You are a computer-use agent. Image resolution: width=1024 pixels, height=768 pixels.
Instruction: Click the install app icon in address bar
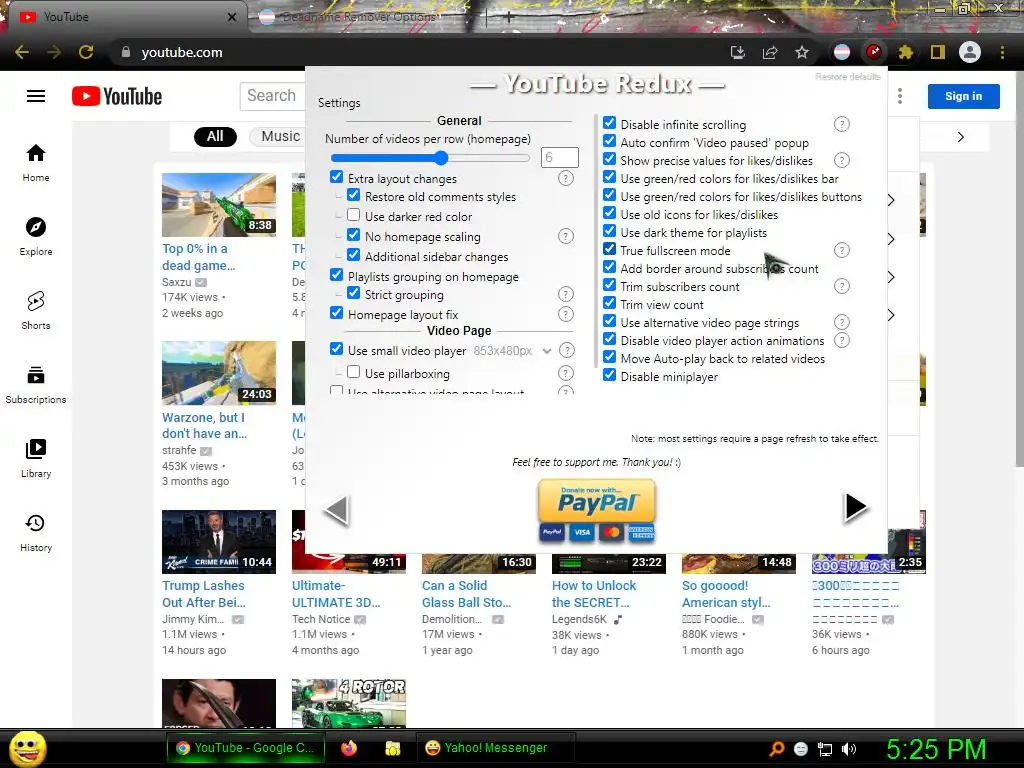(x=738, y=52)
